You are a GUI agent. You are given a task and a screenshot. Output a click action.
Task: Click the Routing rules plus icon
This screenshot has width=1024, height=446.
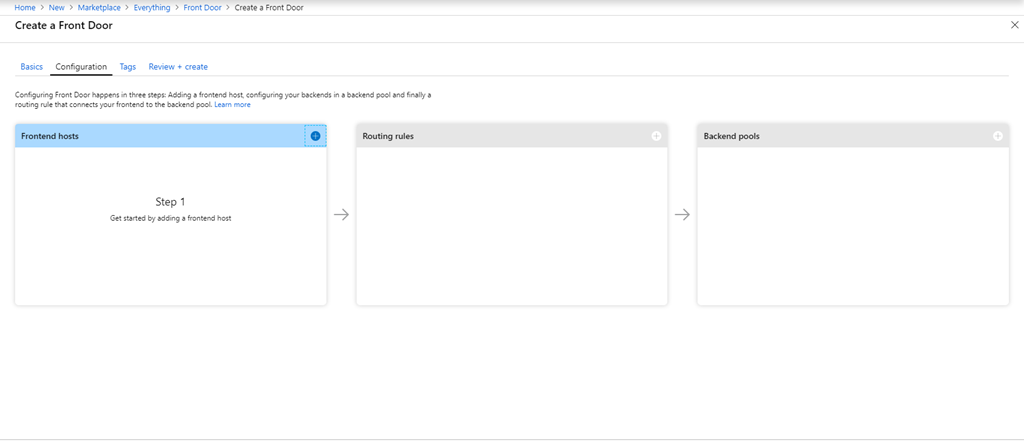pos(656,136)
